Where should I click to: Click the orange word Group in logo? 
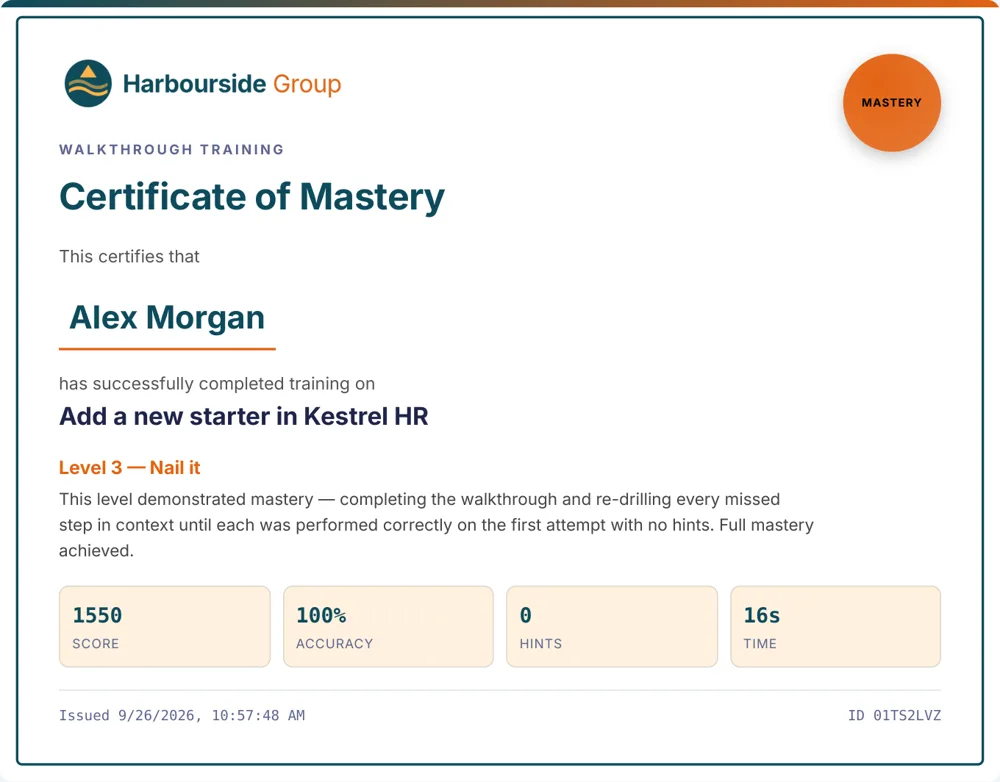307,84
